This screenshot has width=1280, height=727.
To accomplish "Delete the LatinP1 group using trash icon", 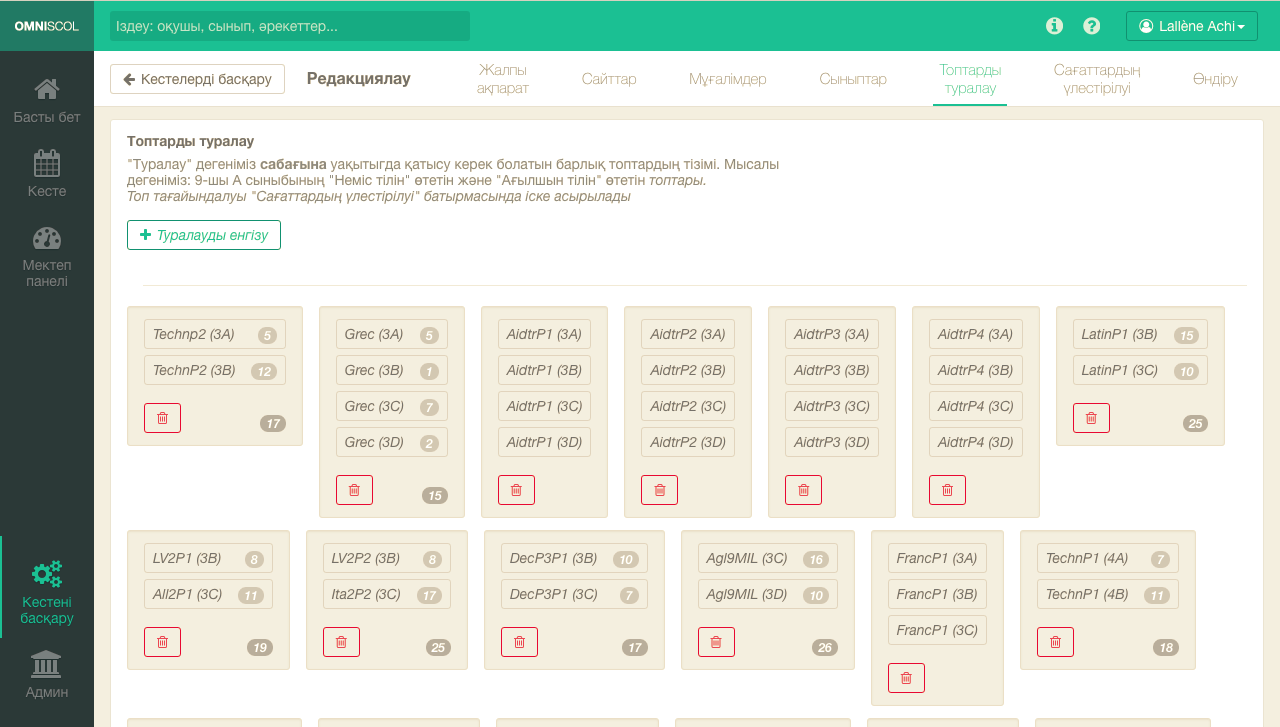I will [x=1091, y=418].
